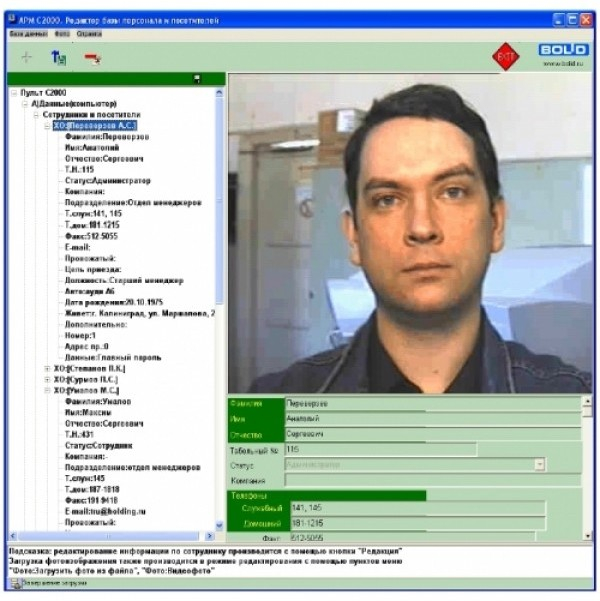The height and width of the screenshot is (601, 600).
Task: Click the down arrow of the tree scrollbar
Action: [x=220, y=524]
